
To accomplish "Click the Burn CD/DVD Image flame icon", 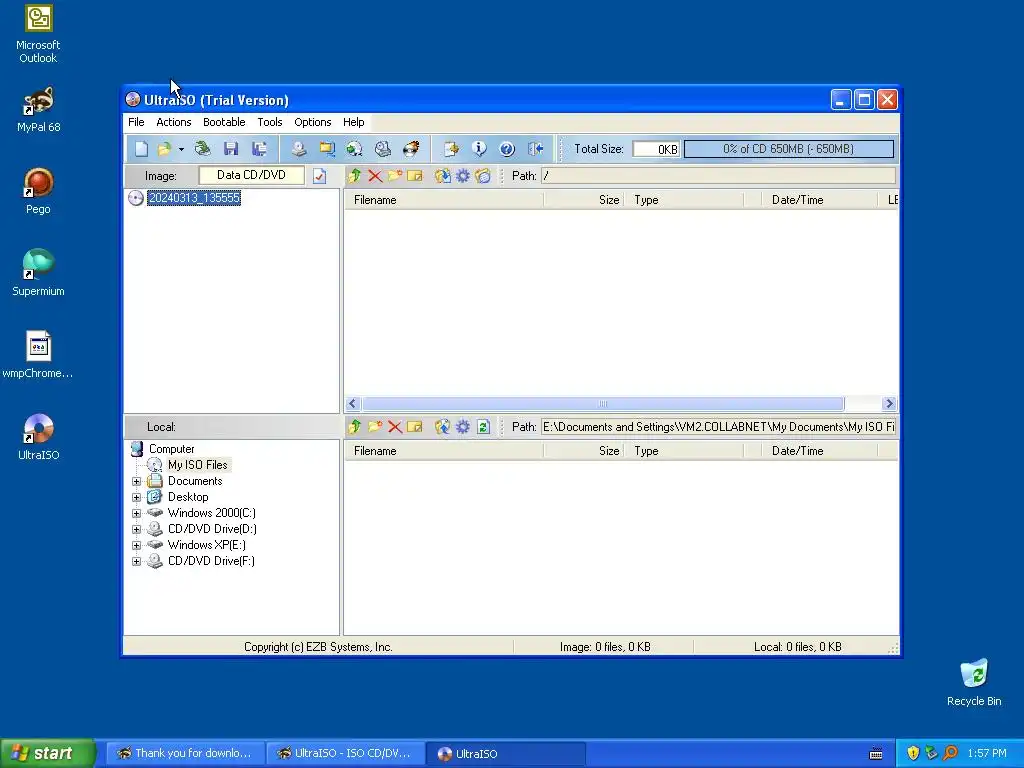I will [411, 149].
